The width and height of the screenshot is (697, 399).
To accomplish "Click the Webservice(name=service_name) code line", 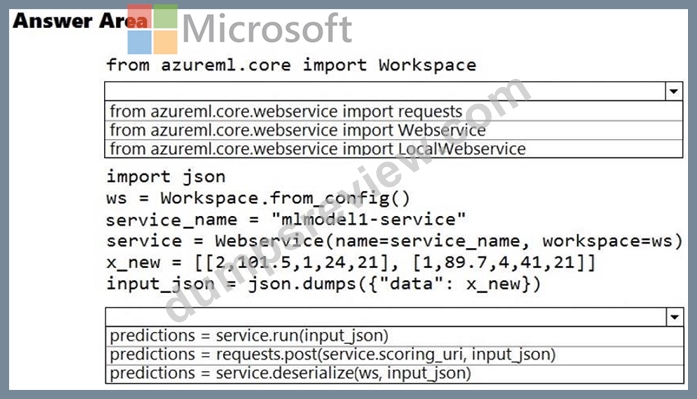I will click(x=394, y=241).
